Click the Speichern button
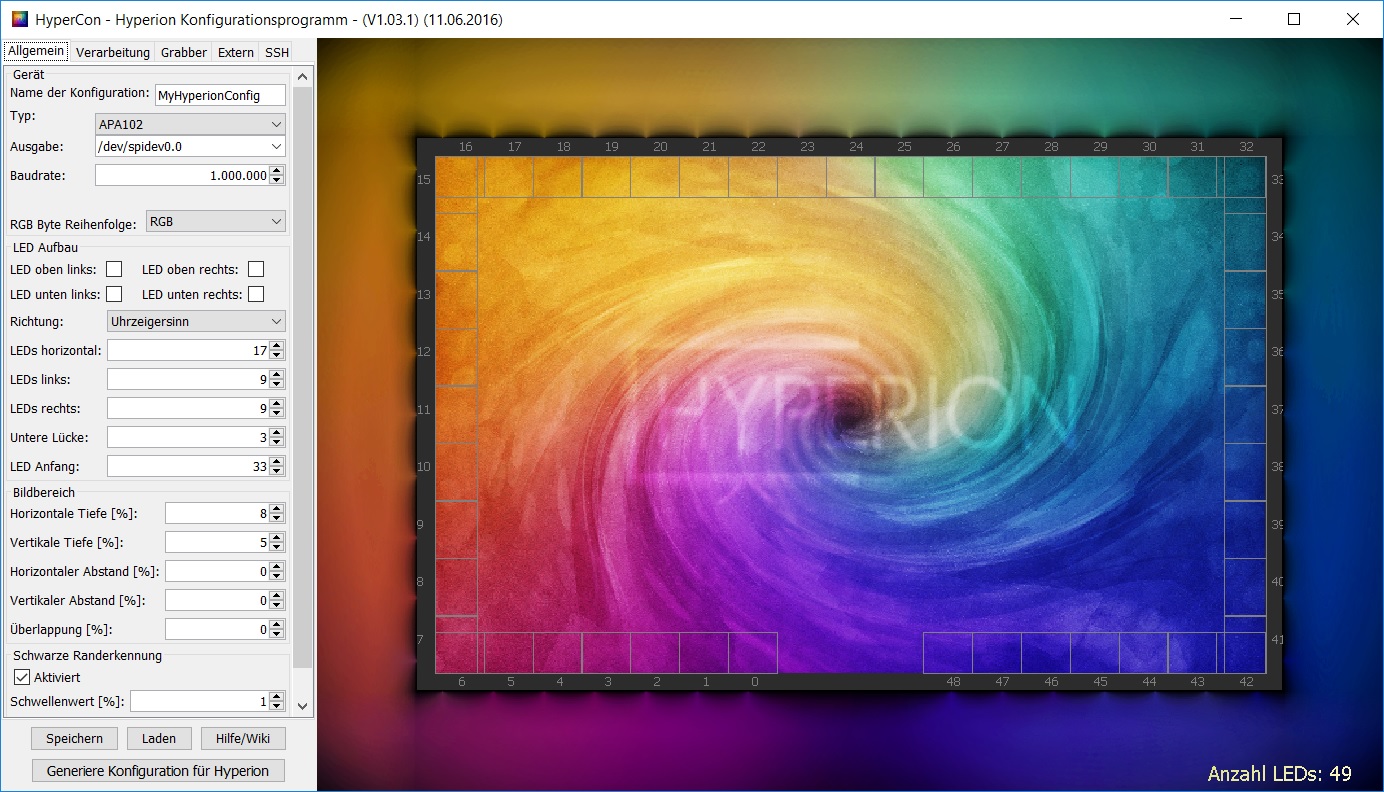 [74, 738]
